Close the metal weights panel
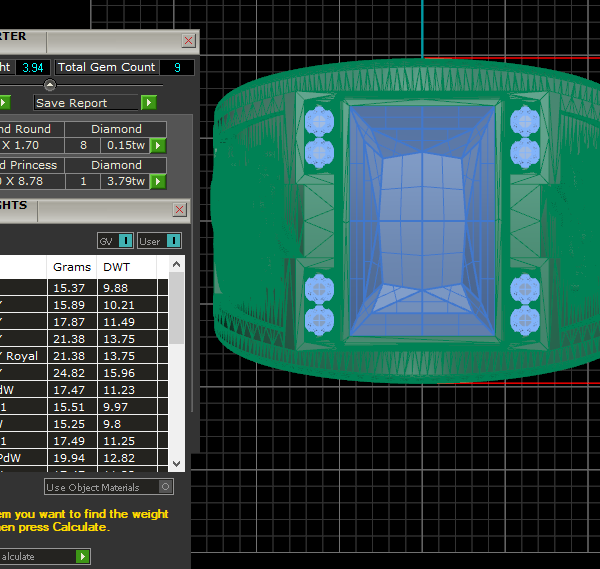 click(x=179, y=209)
